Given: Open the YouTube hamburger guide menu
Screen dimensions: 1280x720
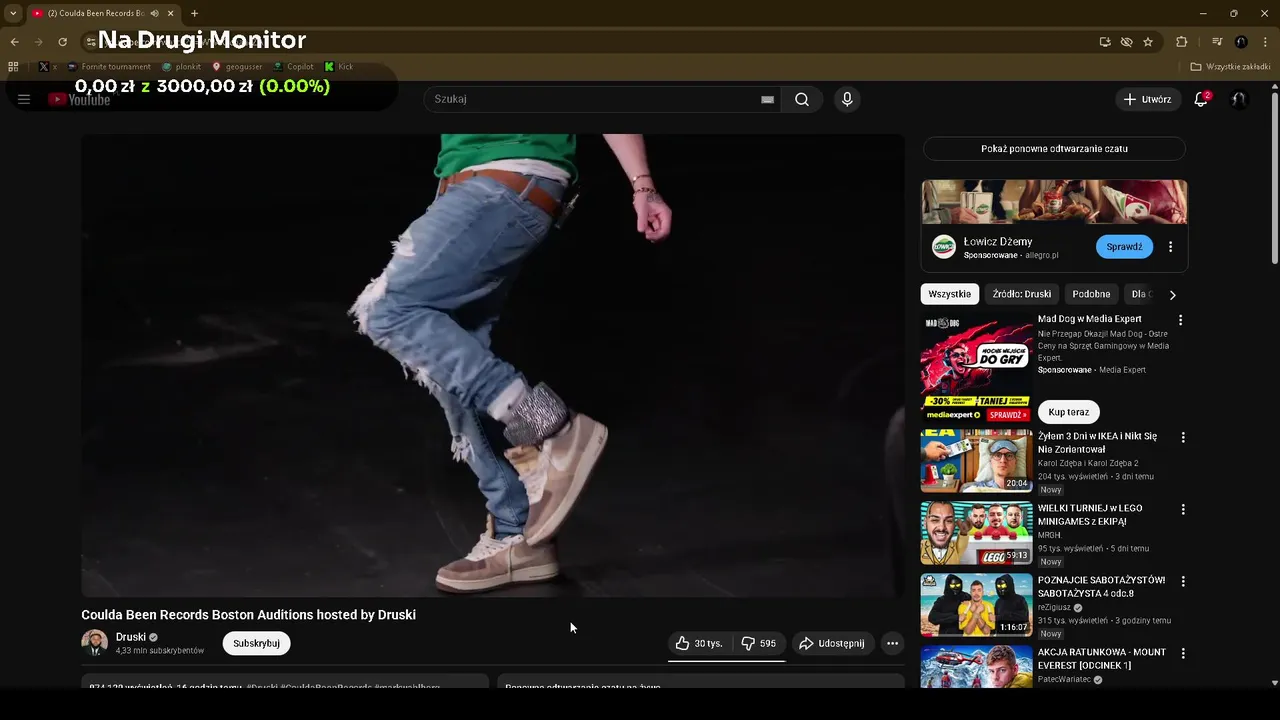Looking at the screenshot, I should 24,99.
